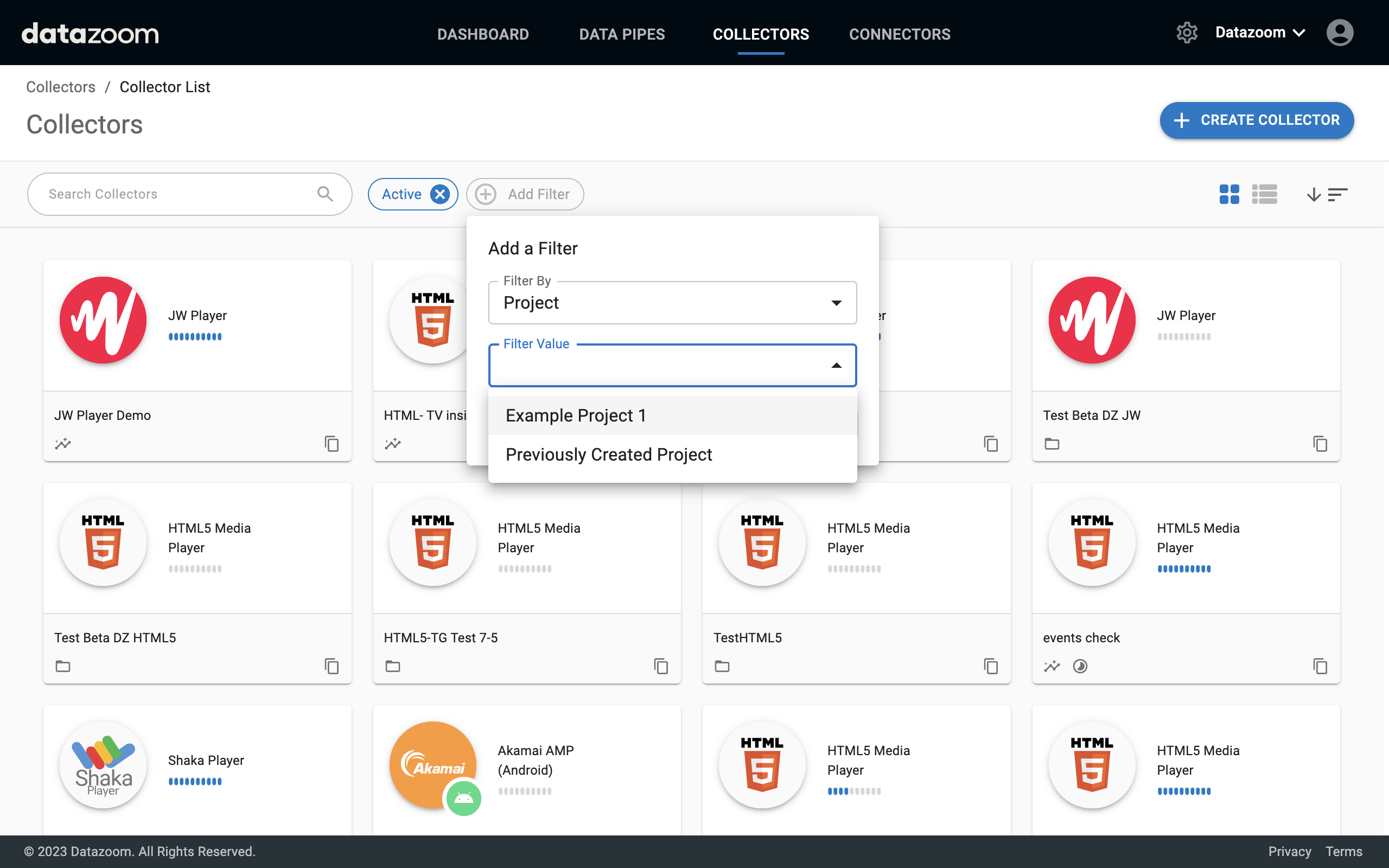Click the Add Filter button
This screenshot has height=868, width=1389.
pos(525,194)
